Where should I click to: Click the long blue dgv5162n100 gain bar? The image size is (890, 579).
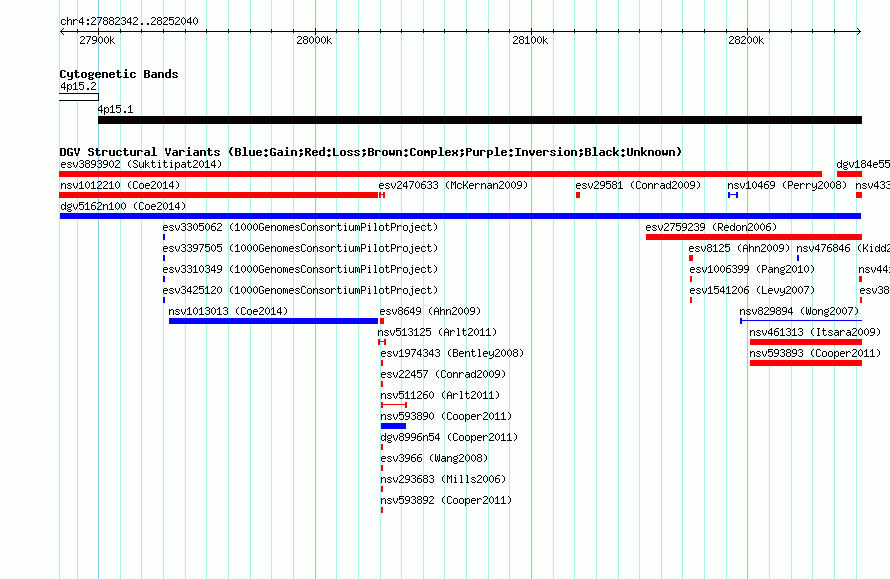click(460, 216)
